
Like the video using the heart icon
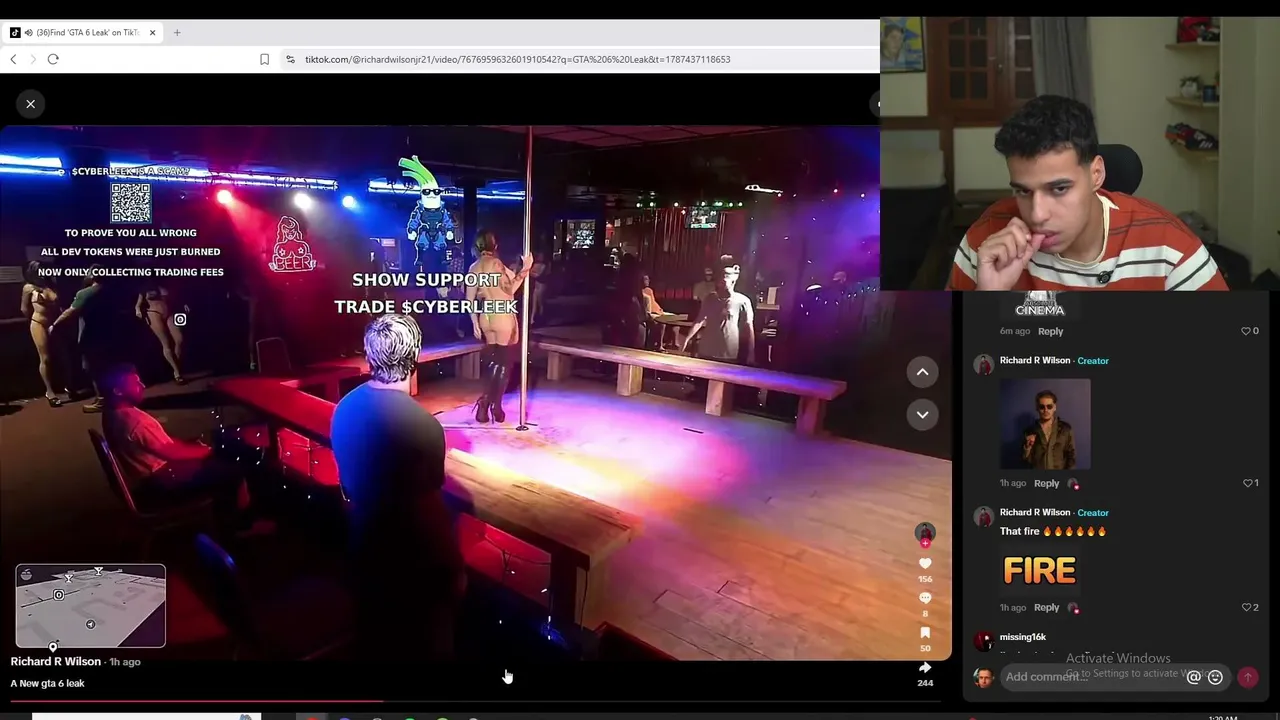(x=925, y=564)
